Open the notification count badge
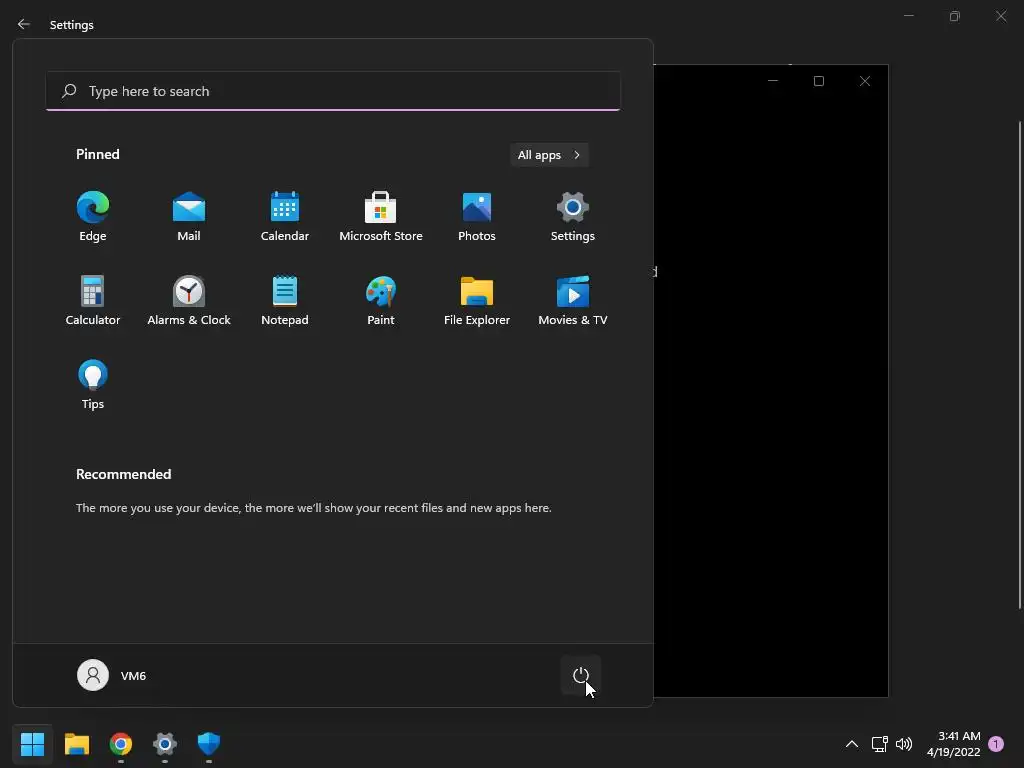 [996, 744]
